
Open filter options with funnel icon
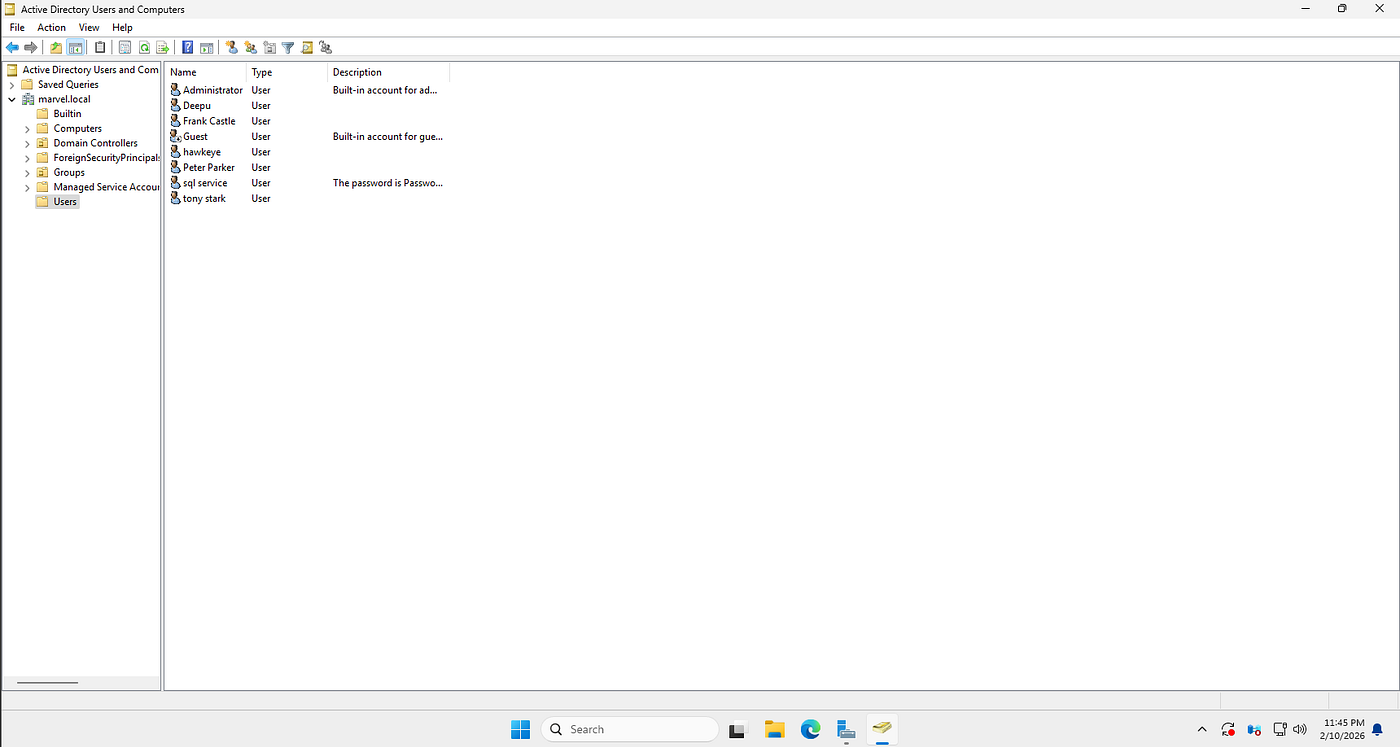point(288,47)
